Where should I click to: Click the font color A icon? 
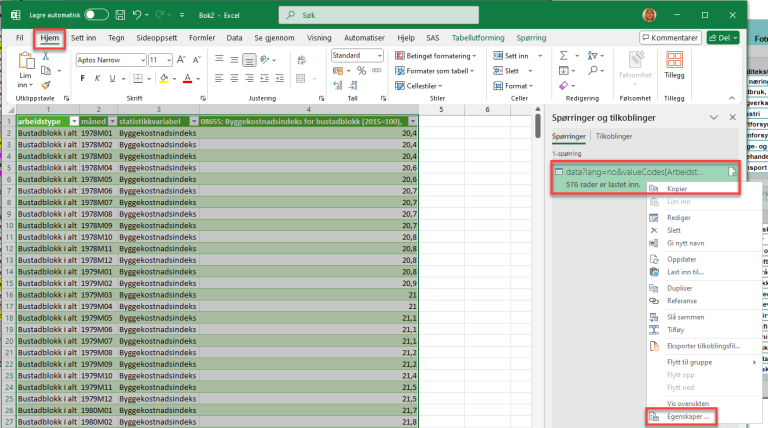[x=186, y=78]
